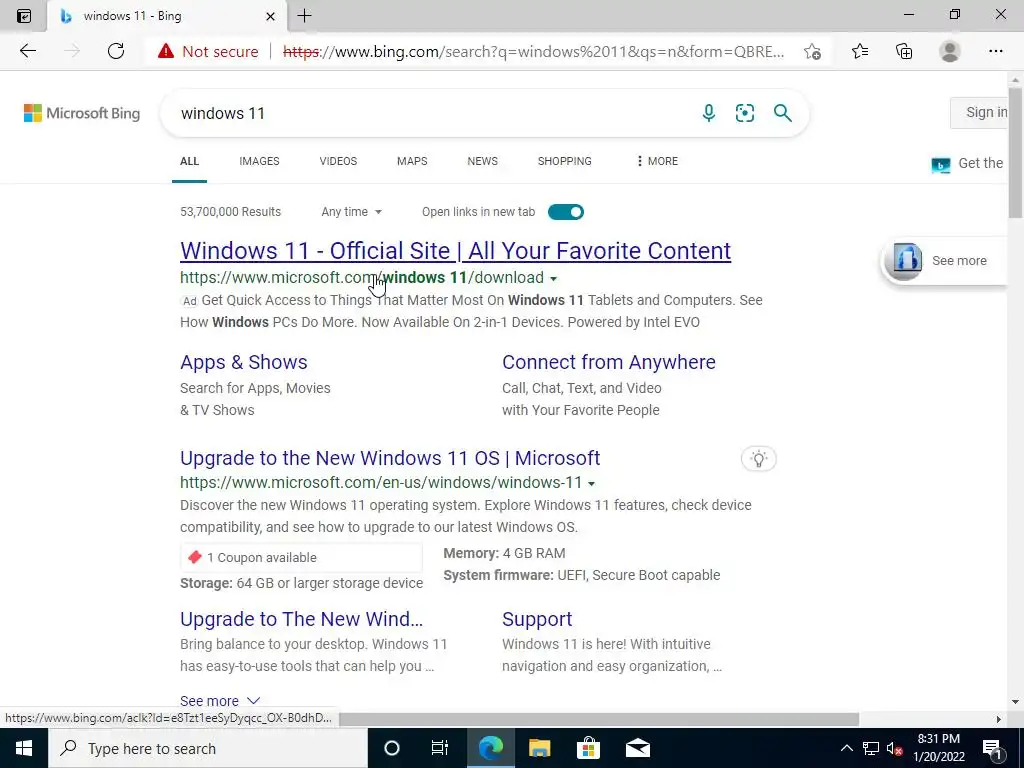
Task: Open the tab actions menu icon
Action: [24, 16]
